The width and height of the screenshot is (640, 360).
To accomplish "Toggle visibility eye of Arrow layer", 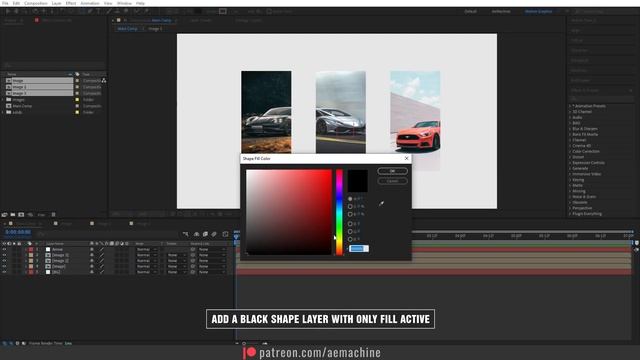I will click(x=4, y=249).
